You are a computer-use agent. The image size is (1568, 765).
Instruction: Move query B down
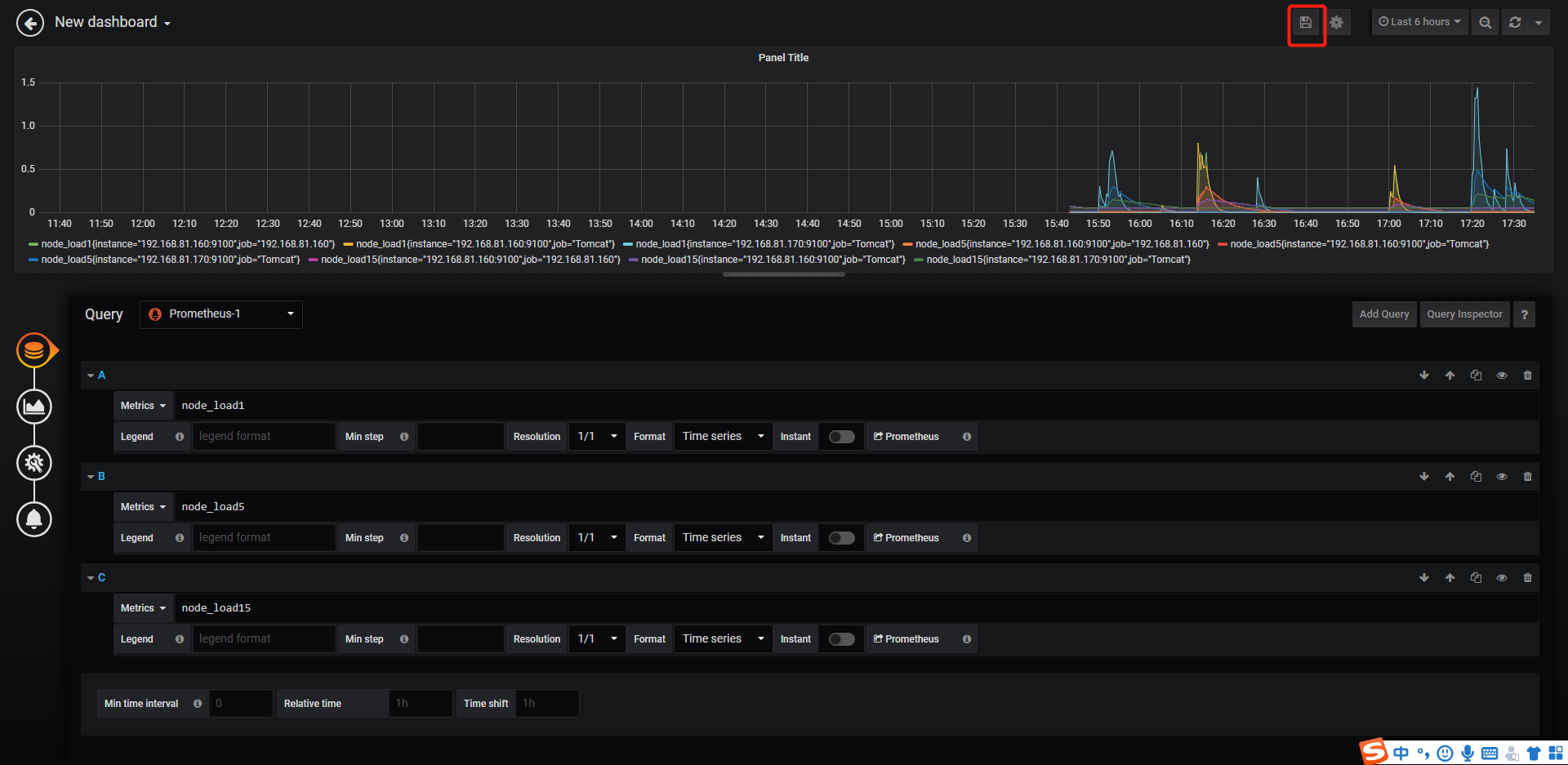coord(1424,477)
